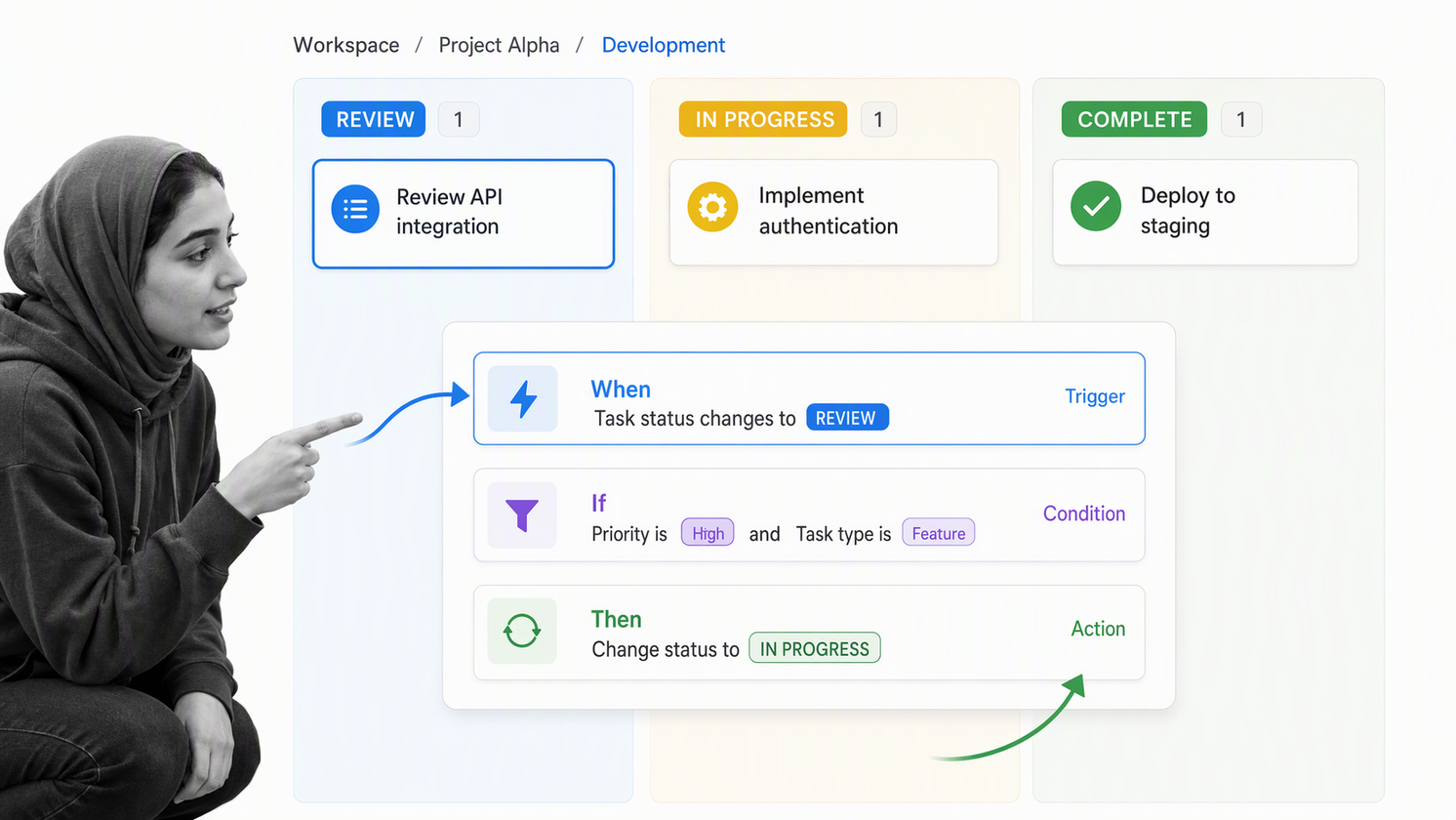Screen dimensions: 1456x820
Task: Open the Review API integration task title
Action: click(449, 212)
